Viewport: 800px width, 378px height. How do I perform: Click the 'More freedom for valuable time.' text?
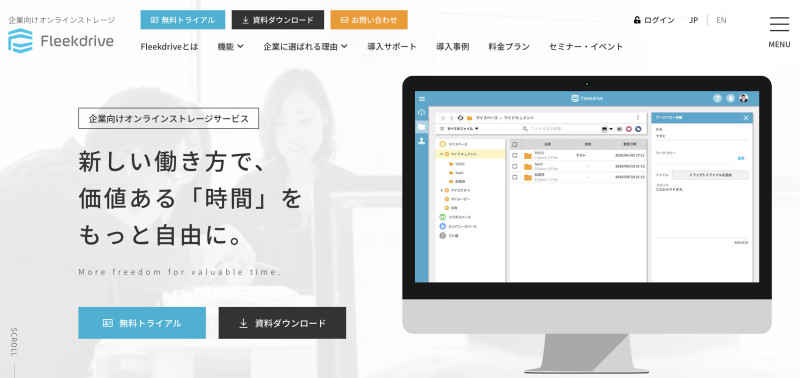[x=180, y=272]
